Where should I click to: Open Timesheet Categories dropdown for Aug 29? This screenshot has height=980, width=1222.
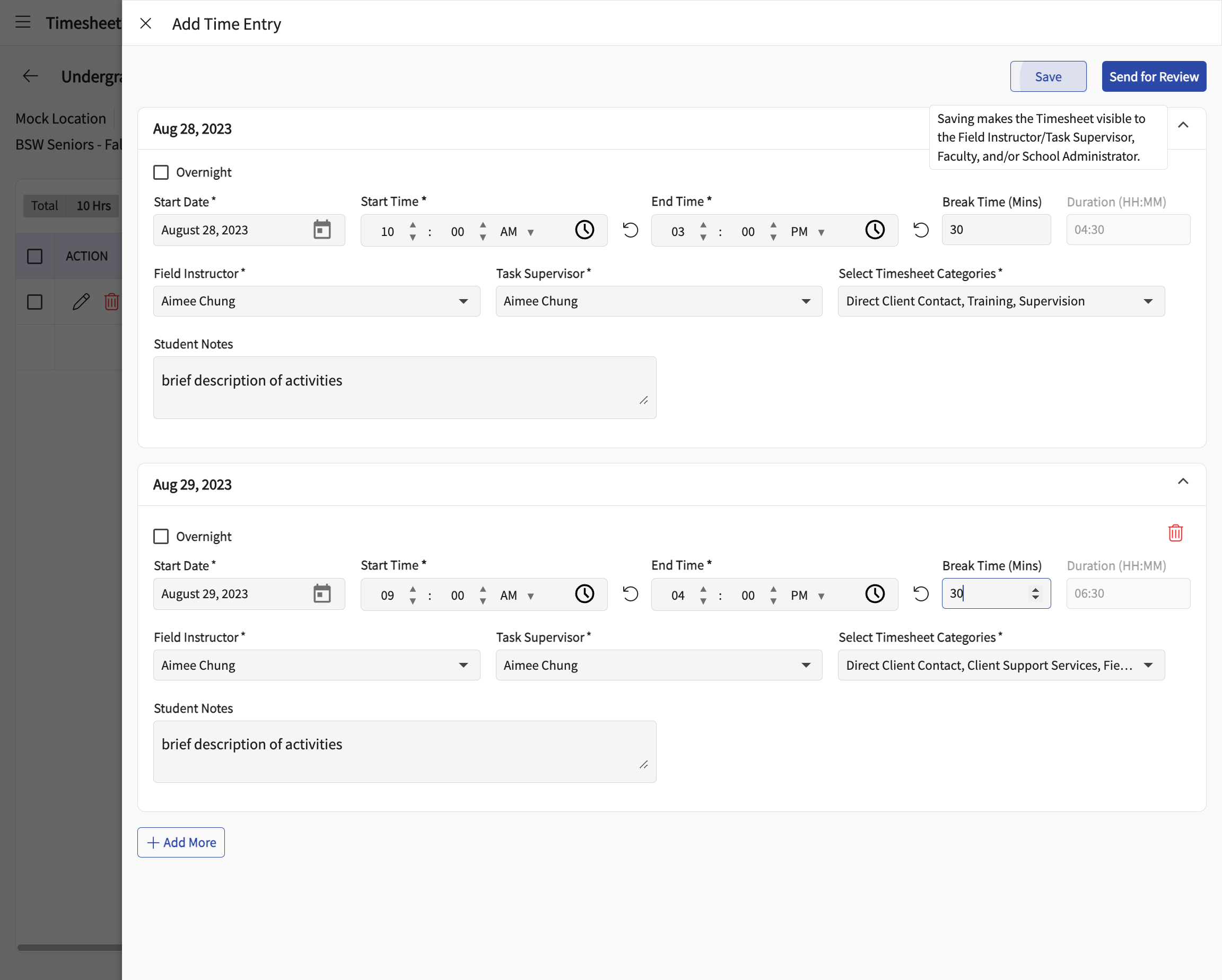(x=1001, y=665)
